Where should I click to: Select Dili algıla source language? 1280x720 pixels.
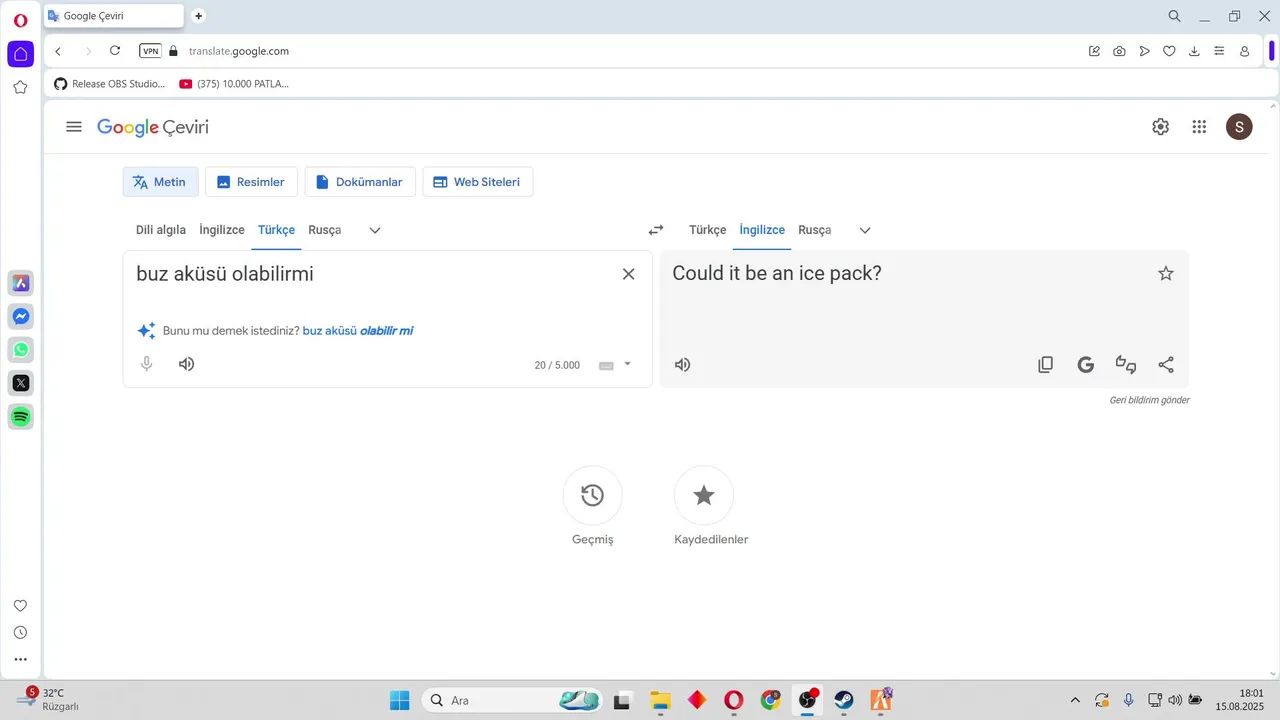click(x=161, y=230)
